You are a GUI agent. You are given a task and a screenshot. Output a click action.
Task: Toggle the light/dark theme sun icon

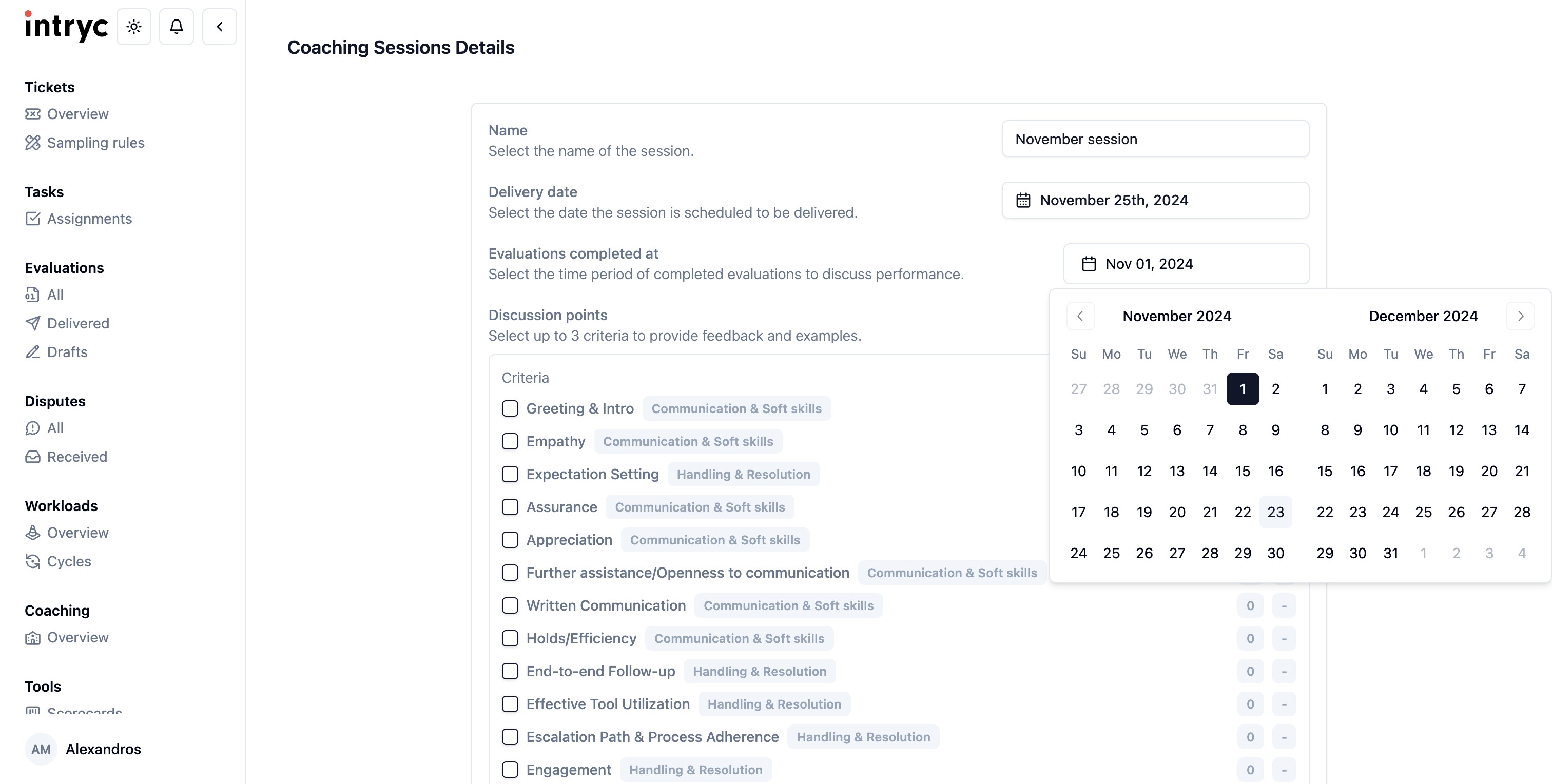(x=134, y=27)
